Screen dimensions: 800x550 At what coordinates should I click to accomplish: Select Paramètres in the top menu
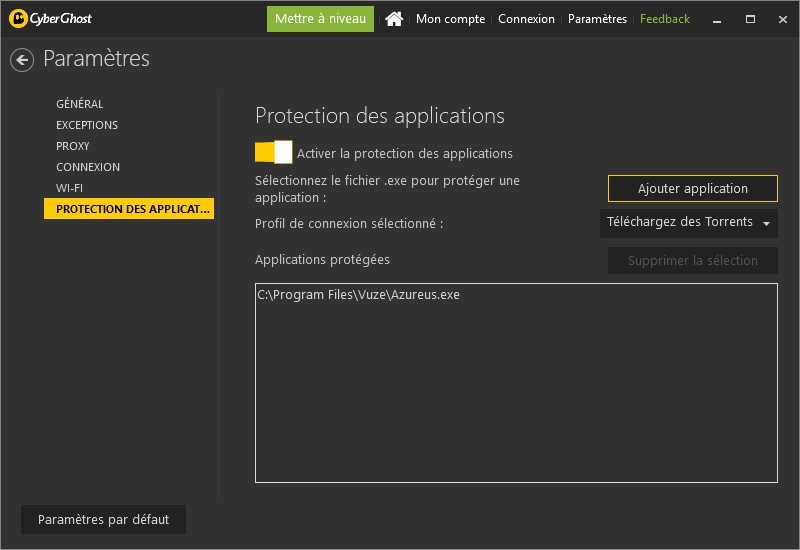(x=597, y=19)
